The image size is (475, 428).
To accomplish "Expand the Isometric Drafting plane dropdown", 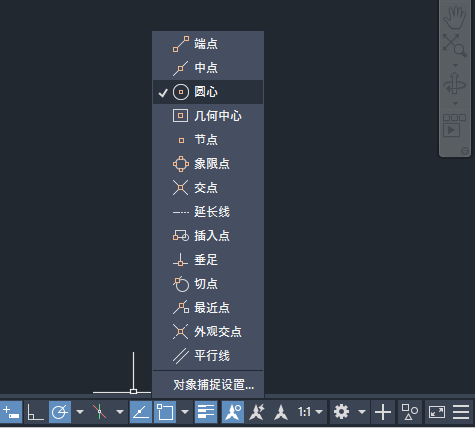I will click(x=120, y=412).
